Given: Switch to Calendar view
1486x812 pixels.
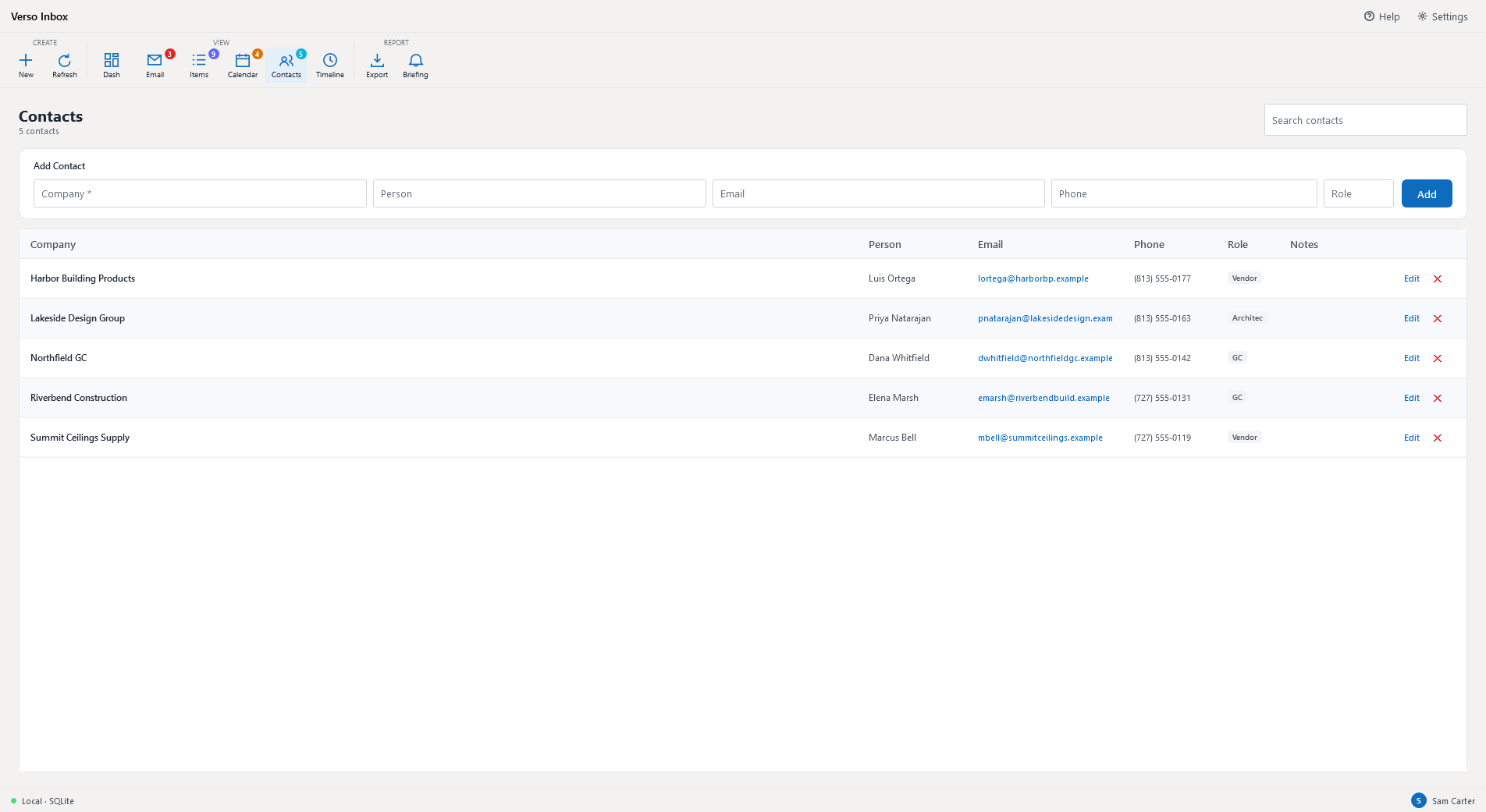Looking at the screenshot, I should [243, 66].
